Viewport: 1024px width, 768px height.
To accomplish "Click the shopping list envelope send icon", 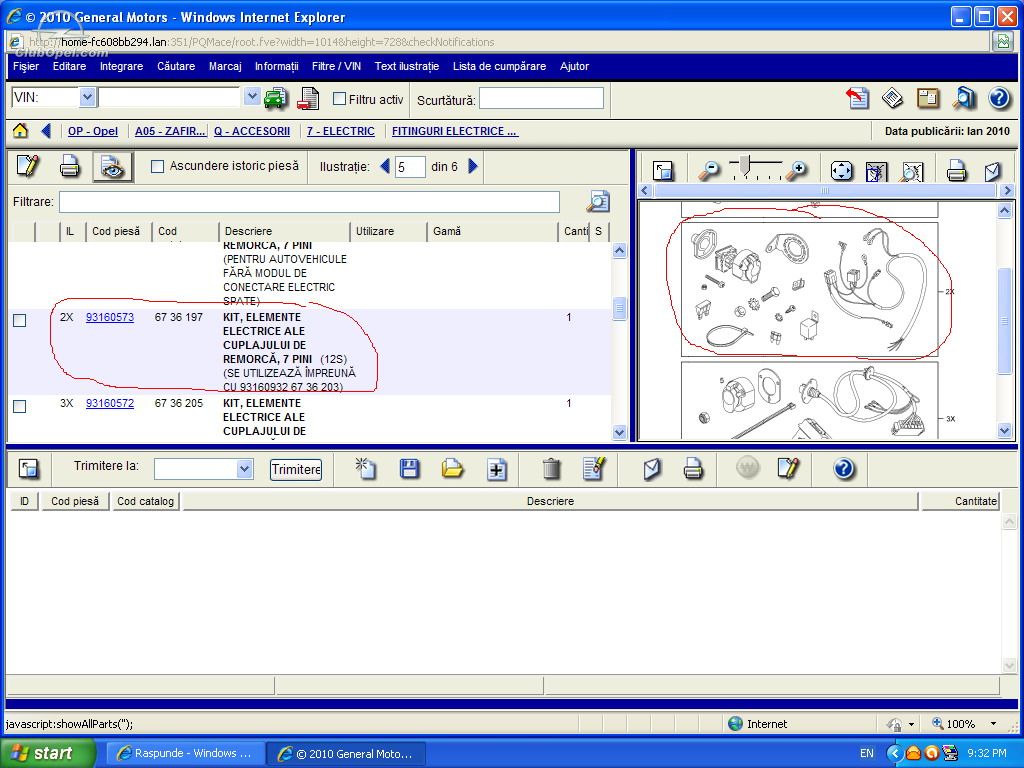I will (x=651, y=468).
